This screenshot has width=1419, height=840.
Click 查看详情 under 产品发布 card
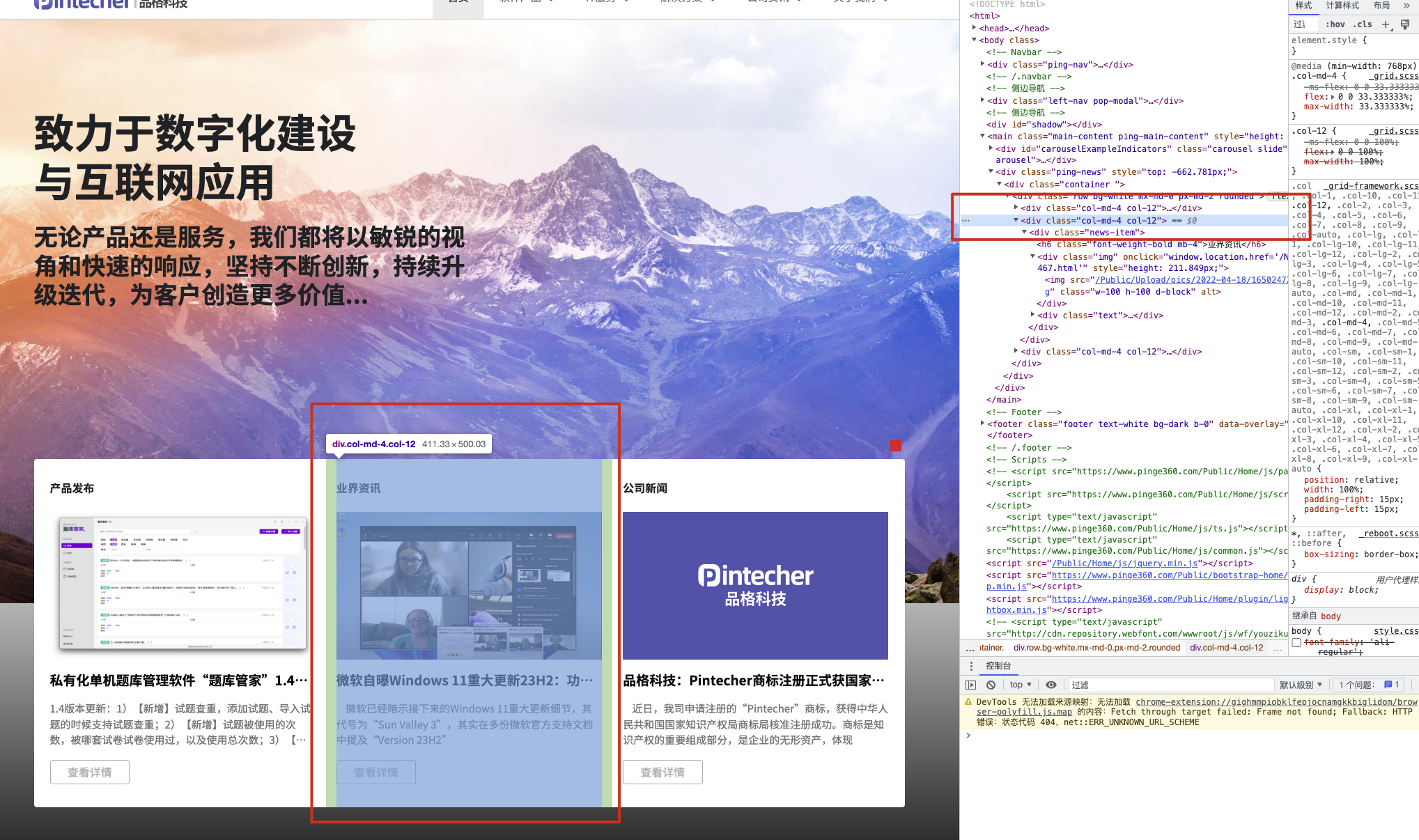90,772
